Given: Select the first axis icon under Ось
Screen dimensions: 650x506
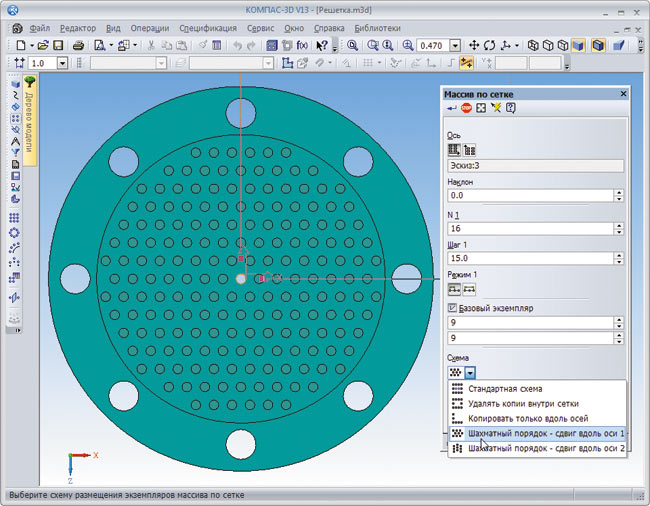Looking at the screenshot, I should [x=454, y=149].
